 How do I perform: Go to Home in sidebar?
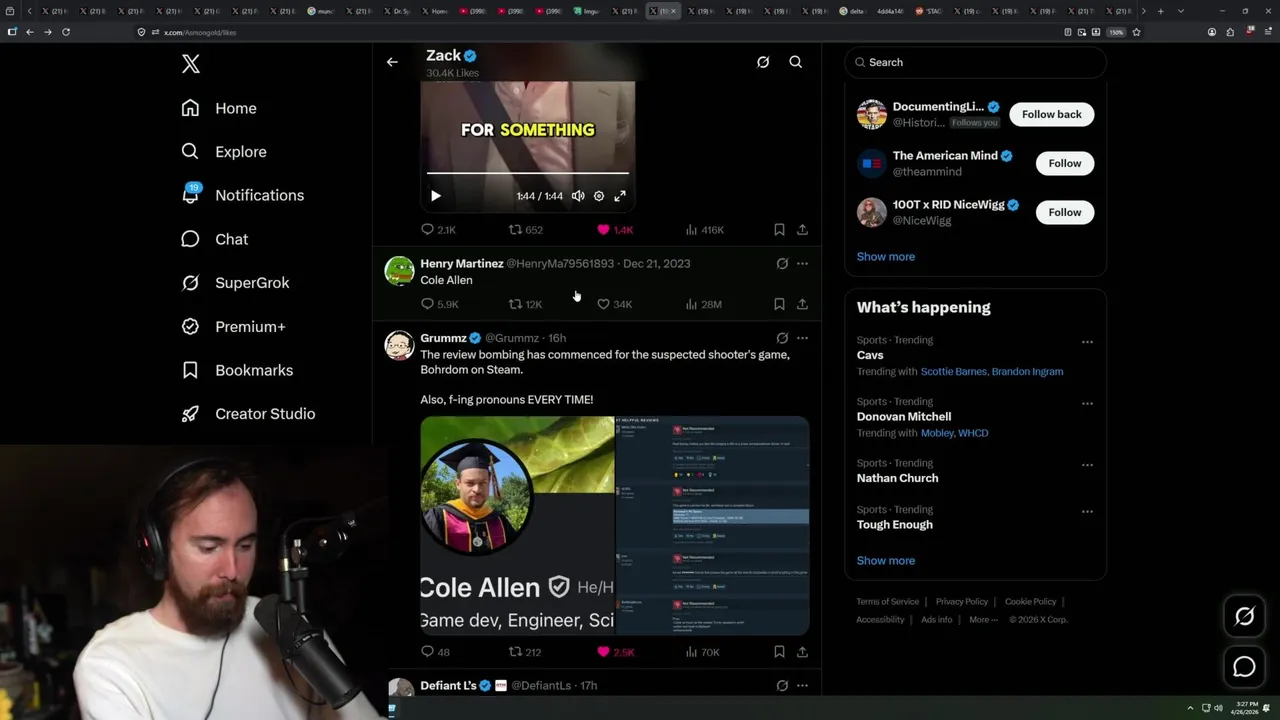pos(219,108)
